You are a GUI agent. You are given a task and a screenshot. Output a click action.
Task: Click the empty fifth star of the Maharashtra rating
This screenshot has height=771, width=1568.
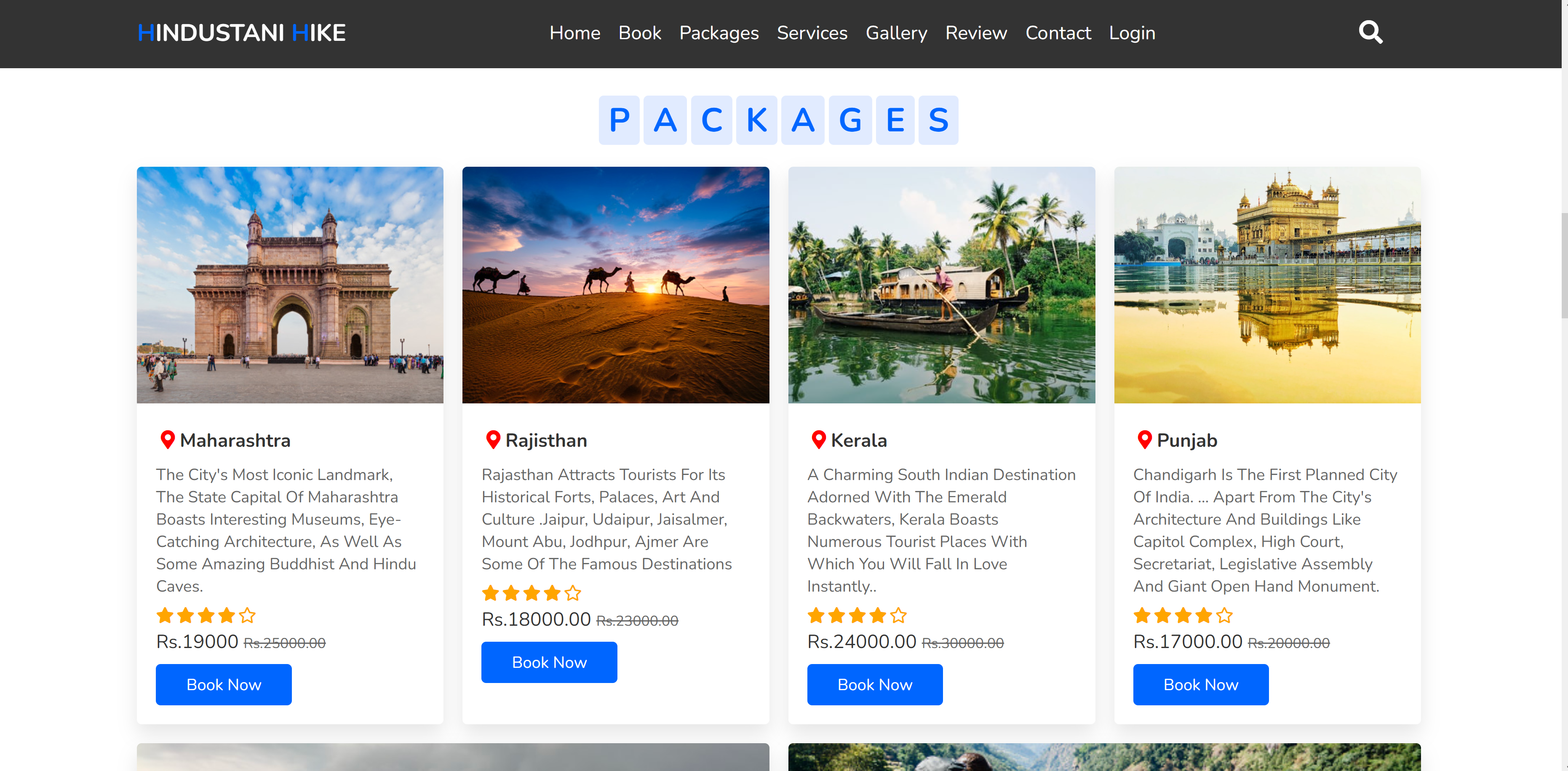coord(247,615)
